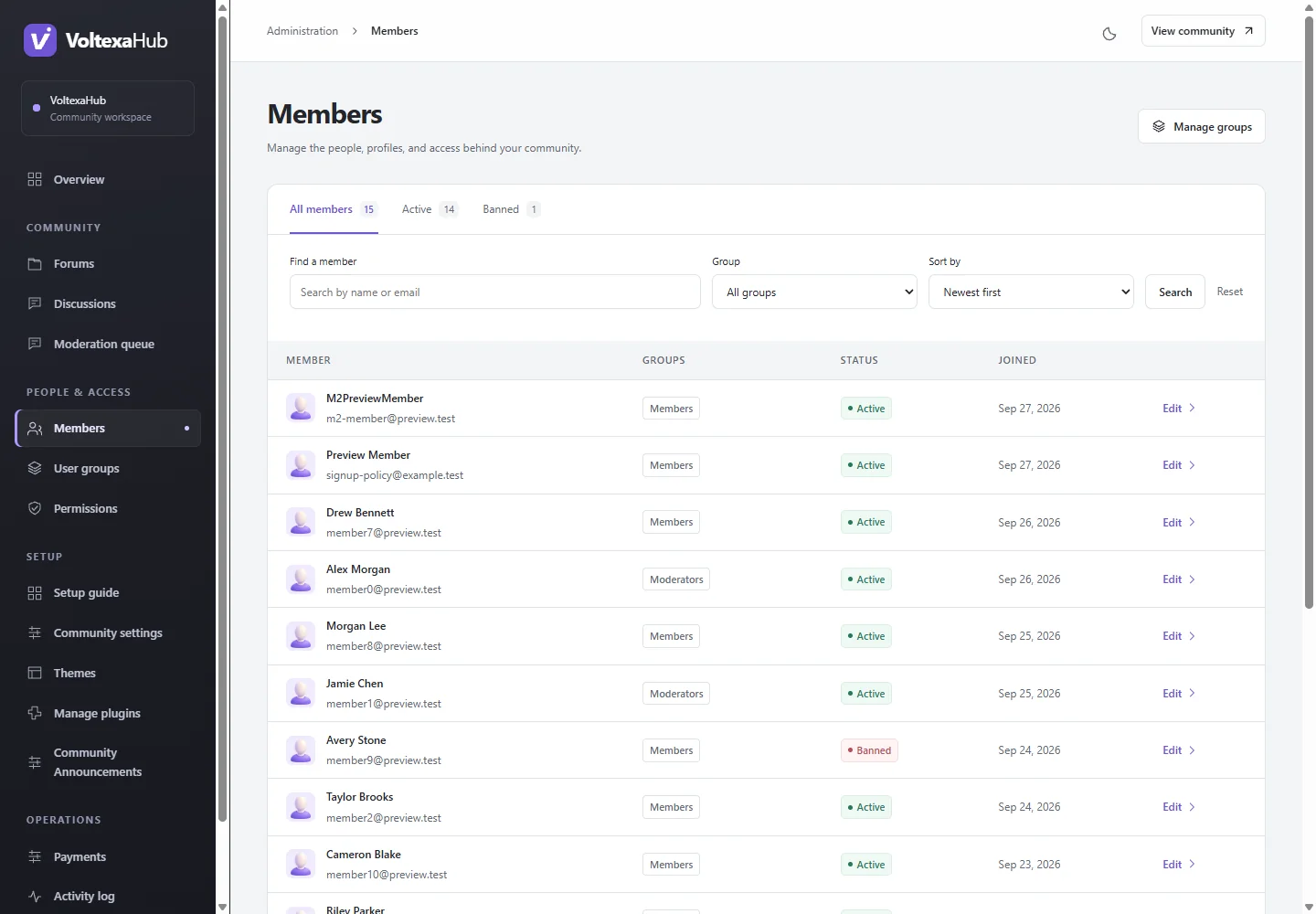Viewport: 1316px width, 914px height.
Task: Click the chevron in Taylor Brooks' row
Action: click(1192, 807)
